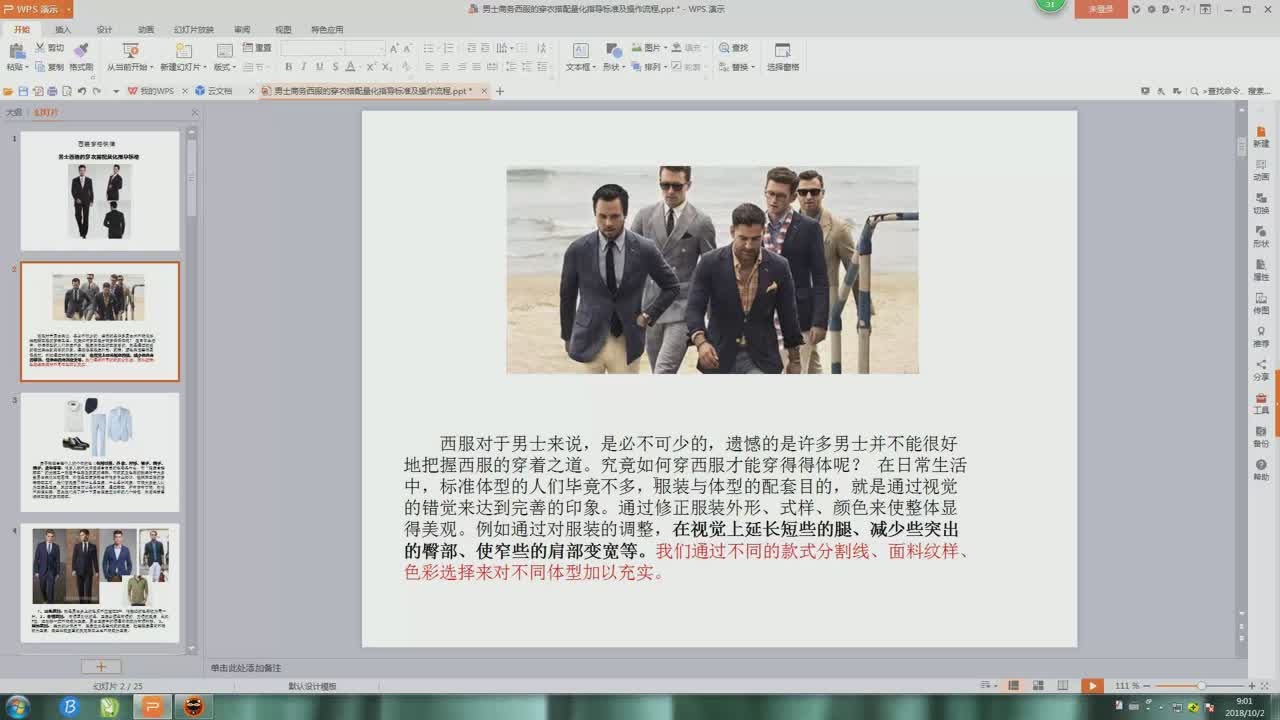Screen dimensions: 1280x720
Task: Select slide 1 thumbnail
Action: pos(100,191)
